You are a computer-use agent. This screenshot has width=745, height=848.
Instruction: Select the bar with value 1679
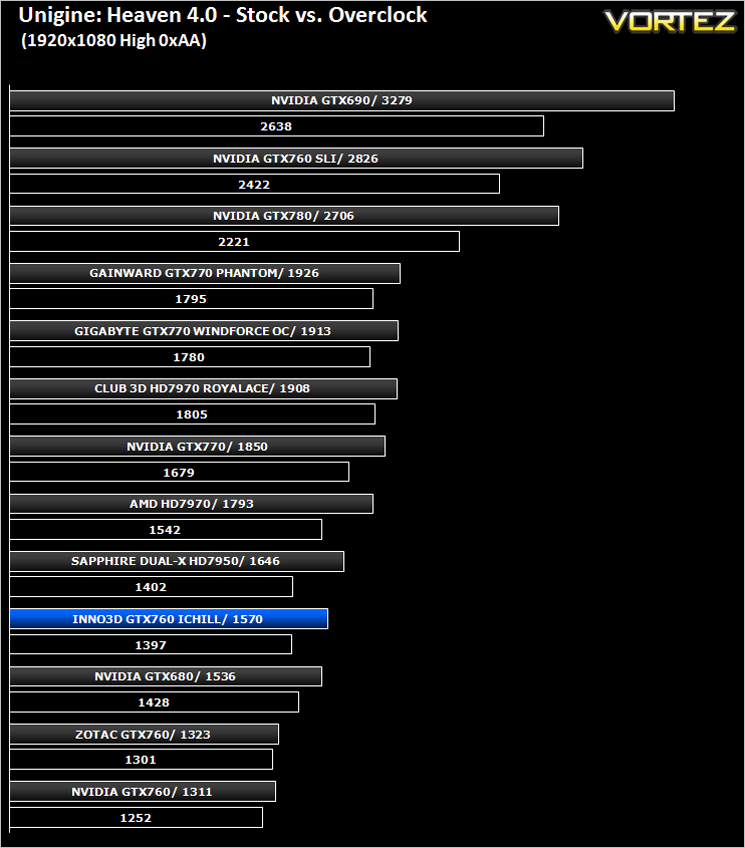coord(179,472)
